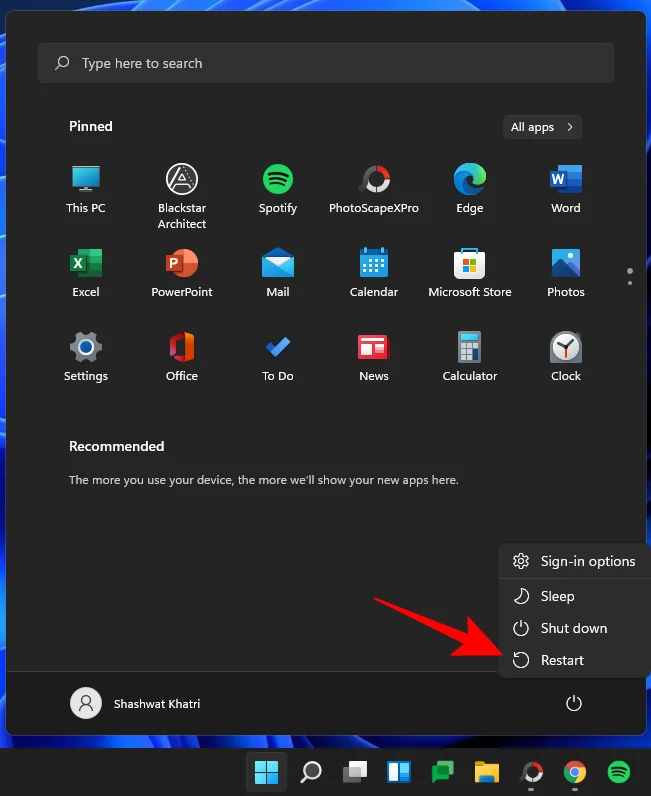The height and width of the screenshot is (796, 651).
Task: Select Sleep from the power menu
Action: click(x=574, y=596)
